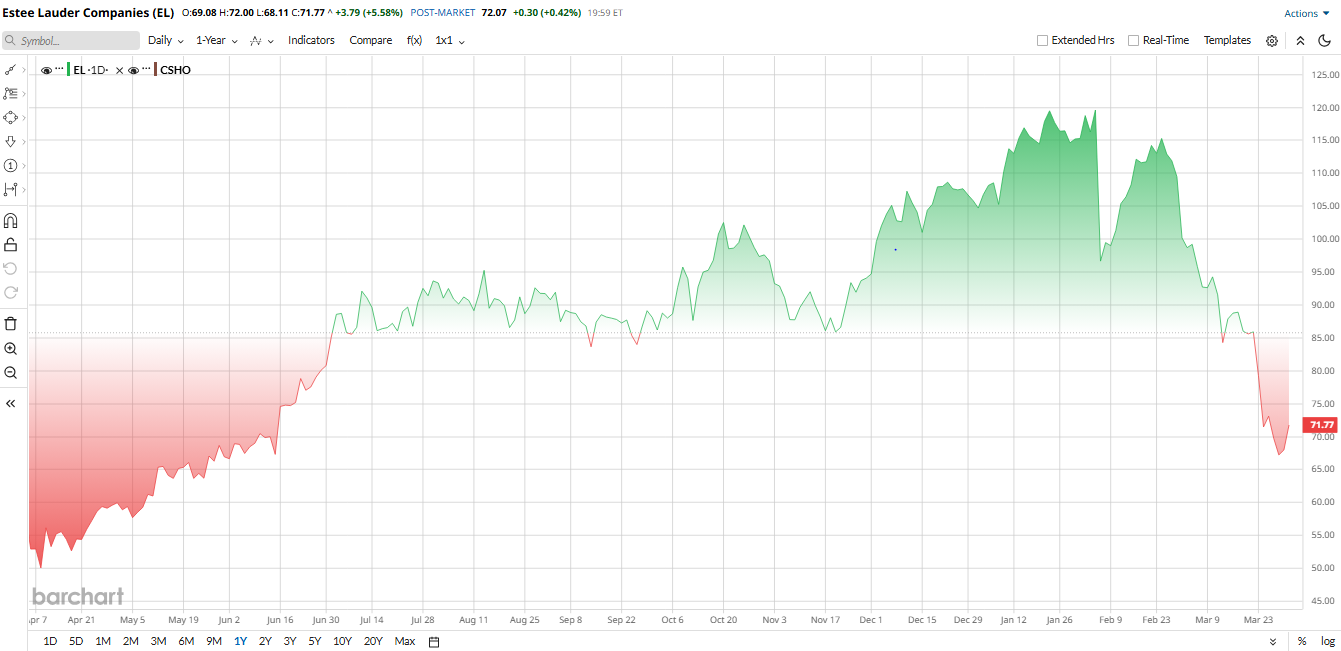Expand the shapes tool submenu arrow
Screen dimensions: 1341x651
(x=24, y=117)
